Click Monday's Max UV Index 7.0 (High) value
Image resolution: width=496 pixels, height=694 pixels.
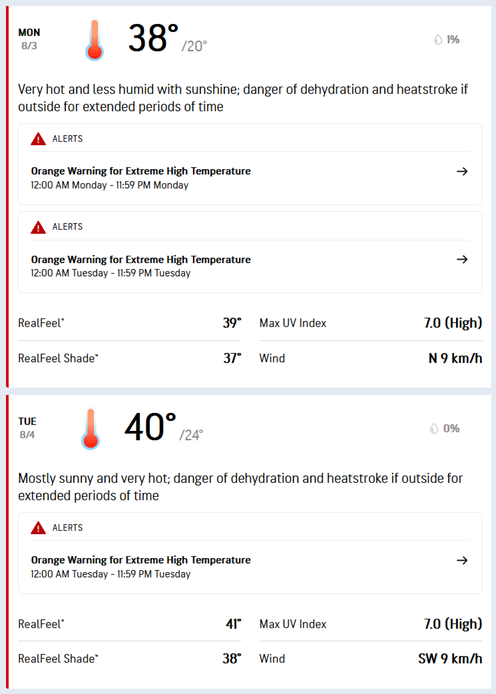tap(453, 323)
